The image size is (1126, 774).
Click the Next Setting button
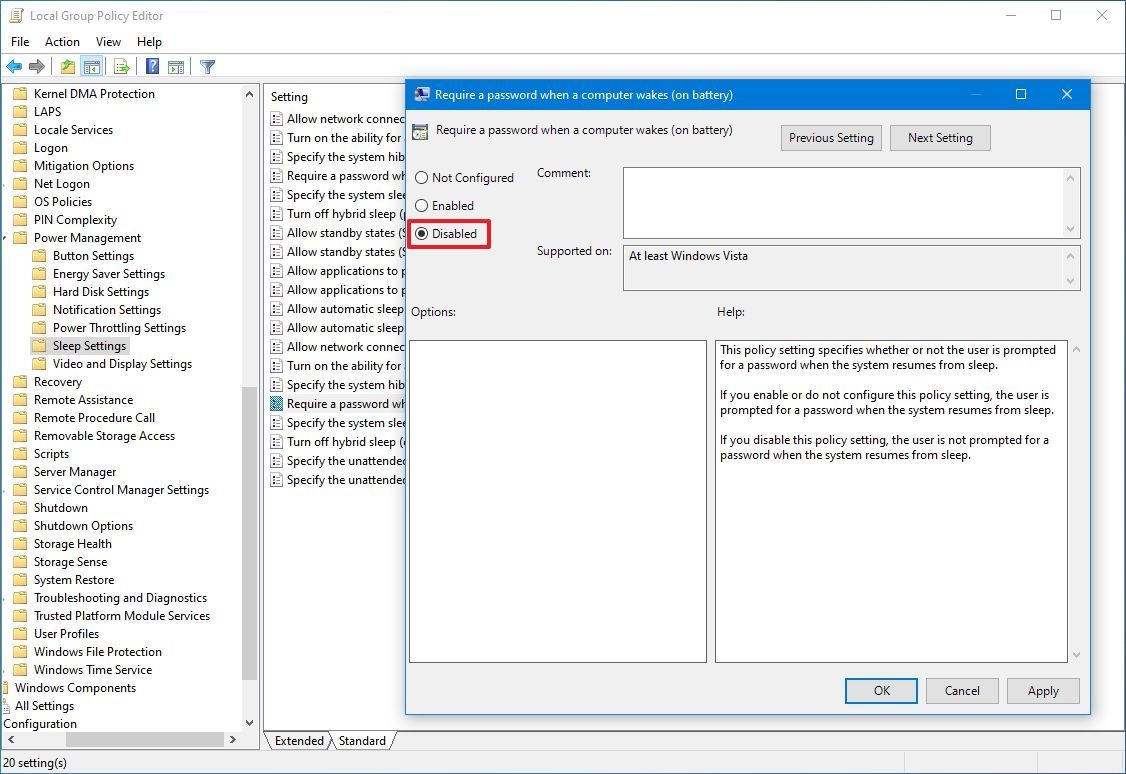click(939, 137)
